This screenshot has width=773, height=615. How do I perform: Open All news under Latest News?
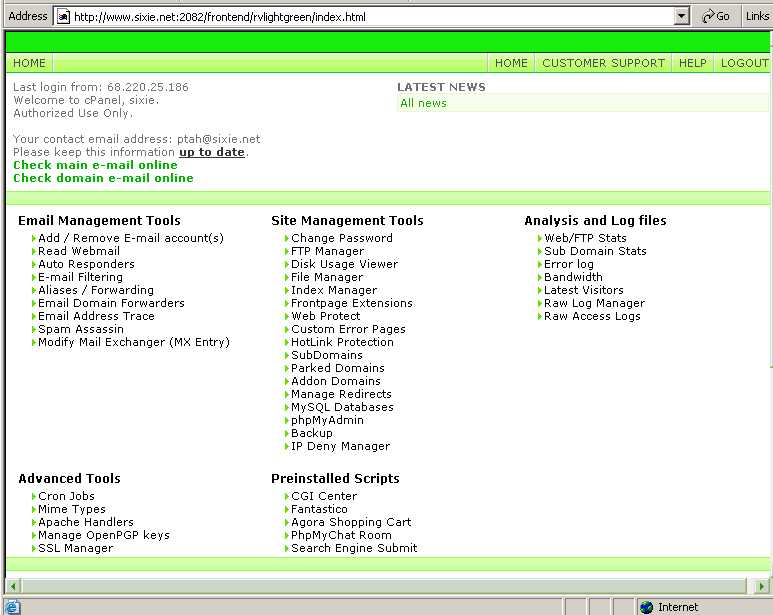pos(423,103)
